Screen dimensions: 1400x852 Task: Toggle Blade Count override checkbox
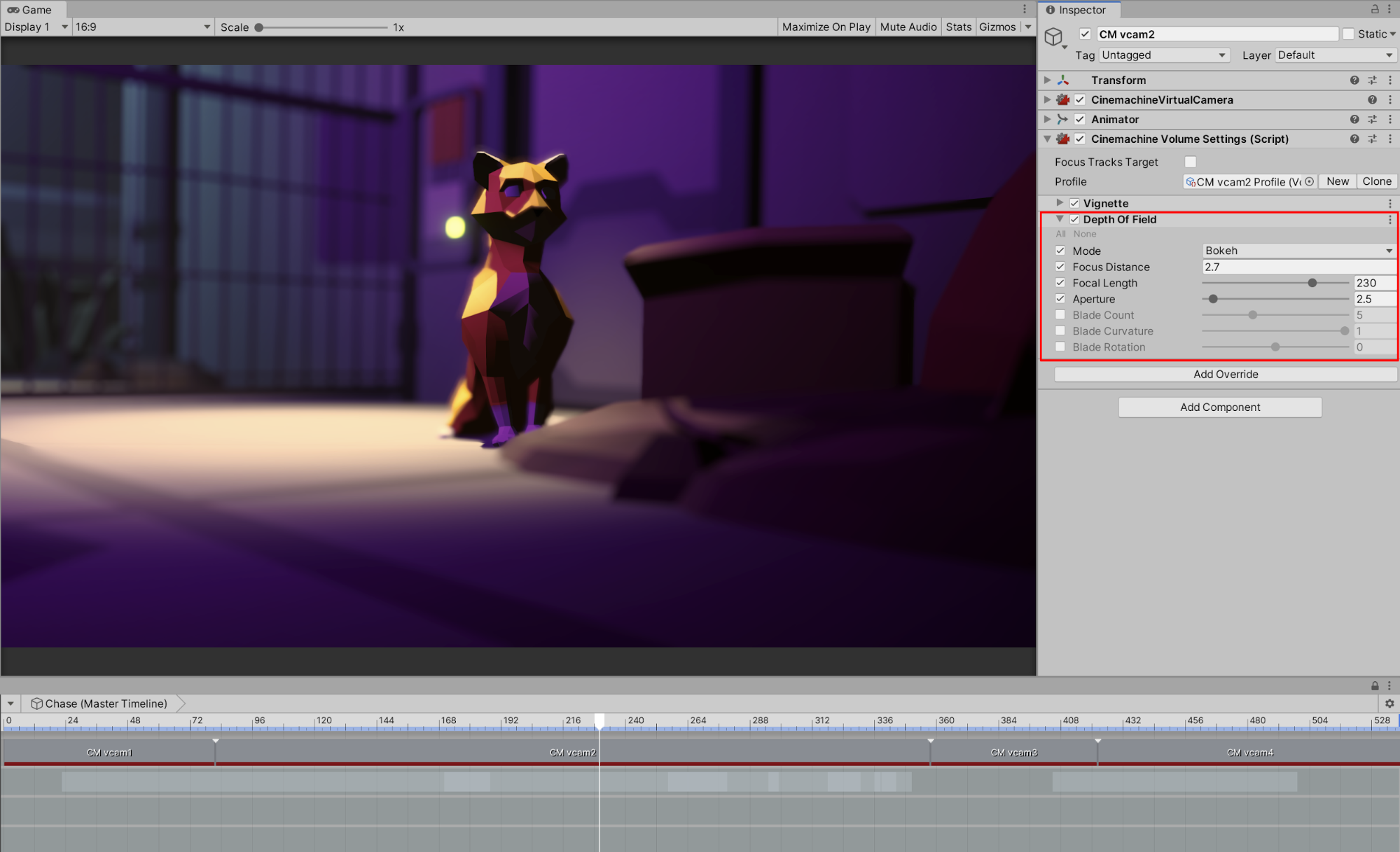click(x=1060, y=315)
